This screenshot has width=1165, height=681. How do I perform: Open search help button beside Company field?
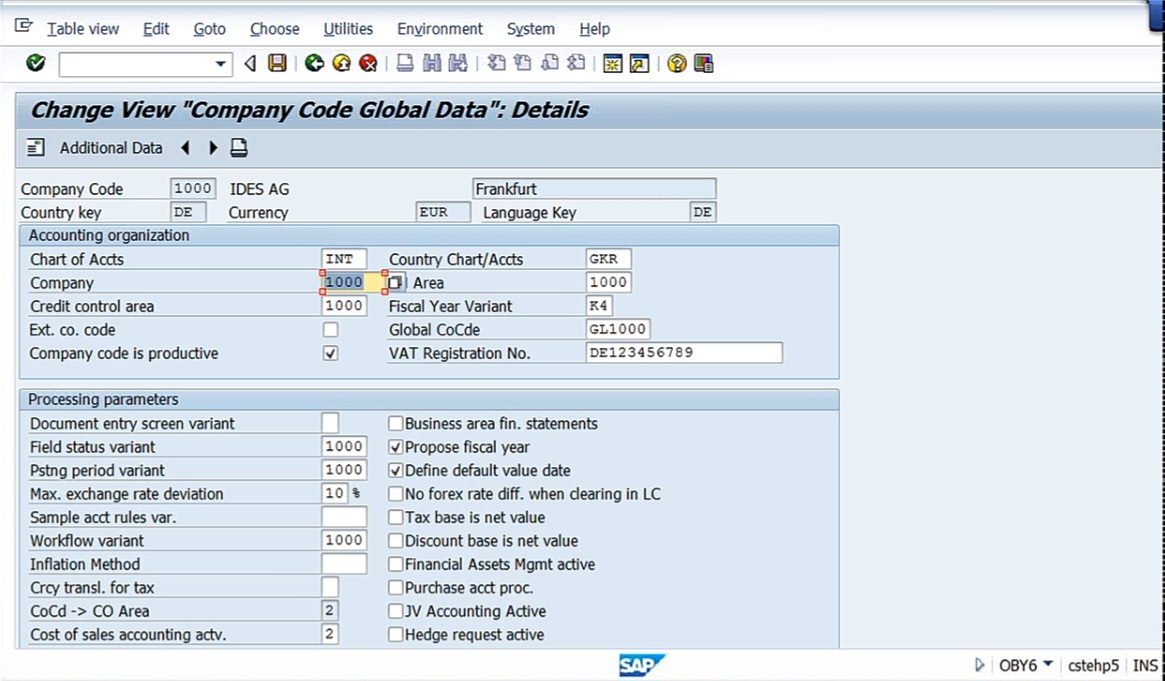pos(395,282)
